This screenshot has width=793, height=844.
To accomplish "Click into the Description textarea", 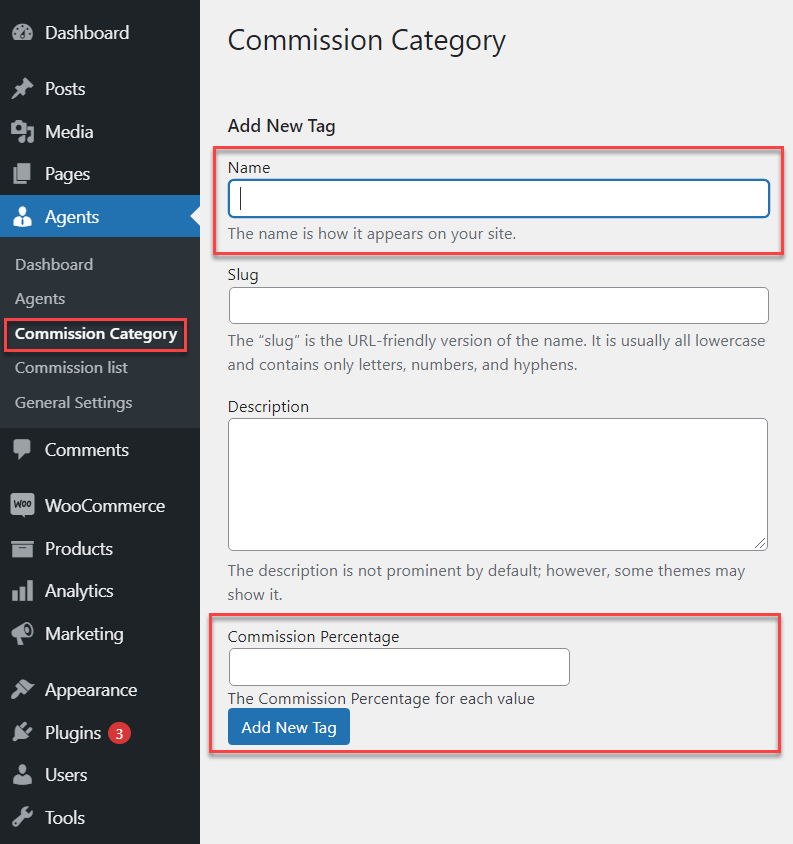I will point(498,484).
